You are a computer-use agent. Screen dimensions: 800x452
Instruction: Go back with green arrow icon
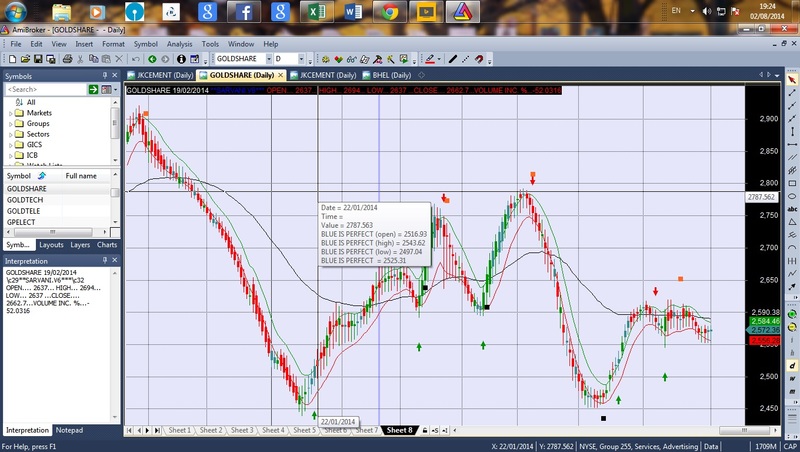point(152,59)
